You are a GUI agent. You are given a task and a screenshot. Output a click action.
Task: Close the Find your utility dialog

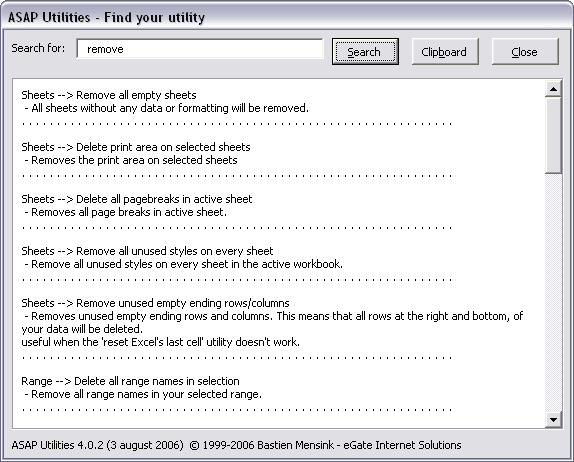525,52
